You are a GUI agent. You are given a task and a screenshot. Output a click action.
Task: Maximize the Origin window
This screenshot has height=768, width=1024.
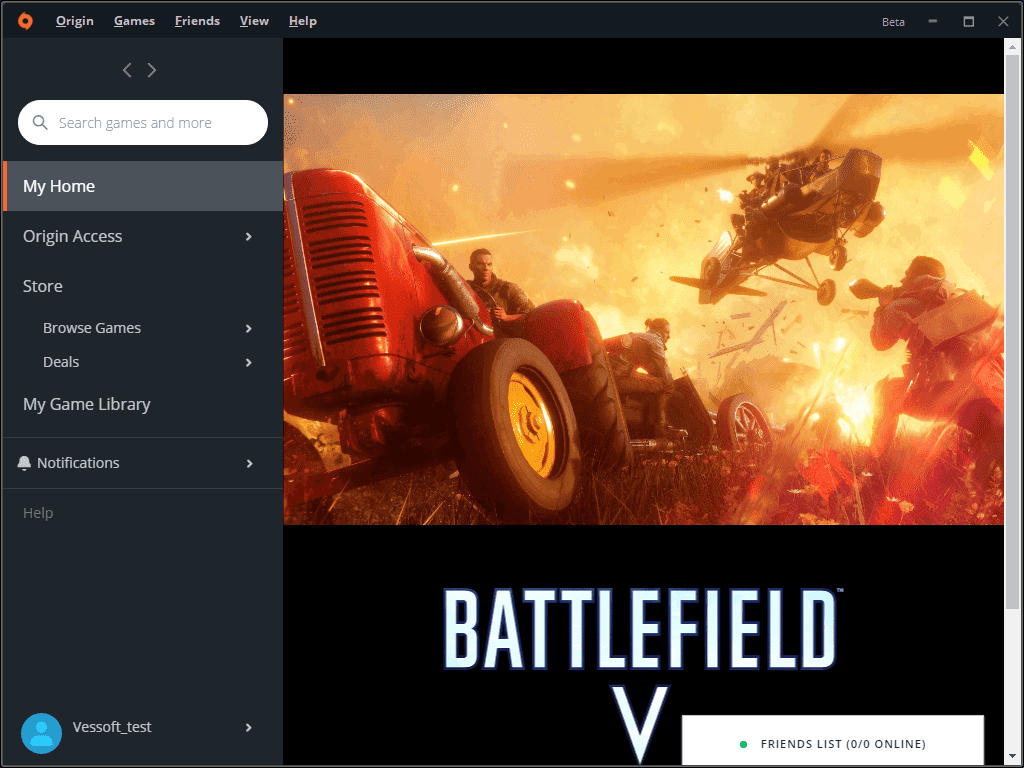tap(968, 21)
